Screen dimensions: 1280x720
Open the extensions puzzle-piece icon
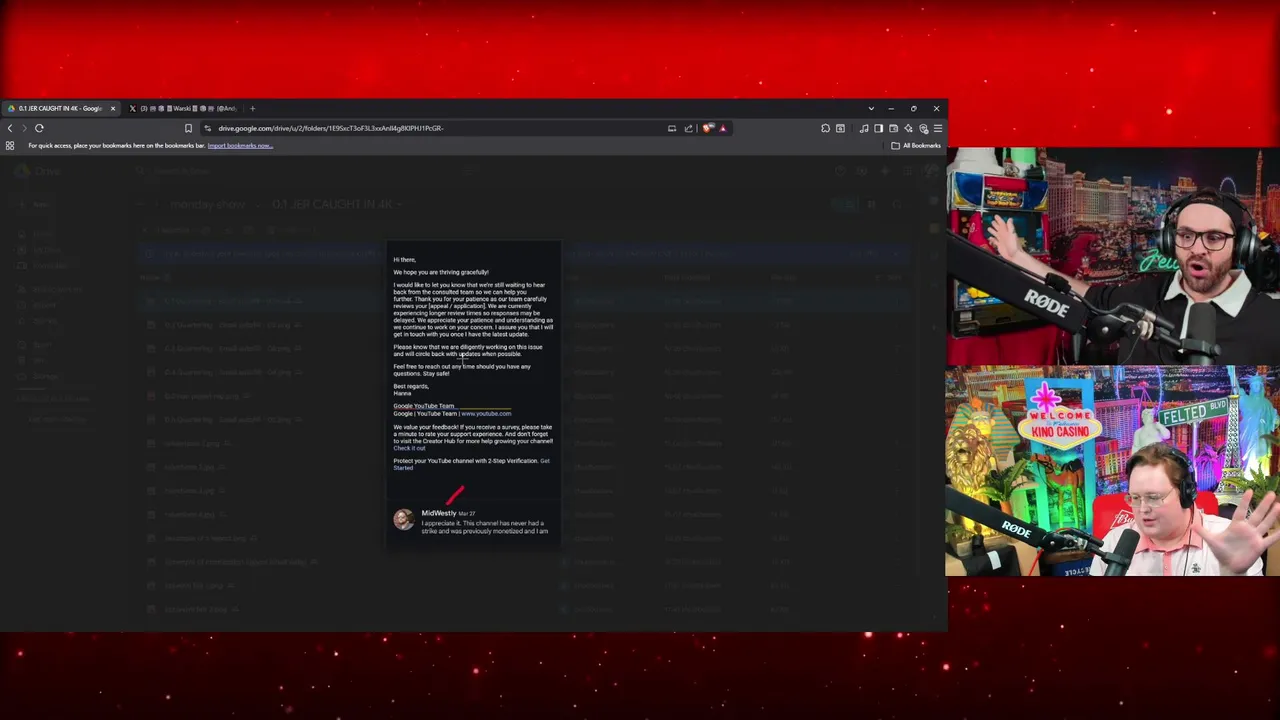click(825, 128)
